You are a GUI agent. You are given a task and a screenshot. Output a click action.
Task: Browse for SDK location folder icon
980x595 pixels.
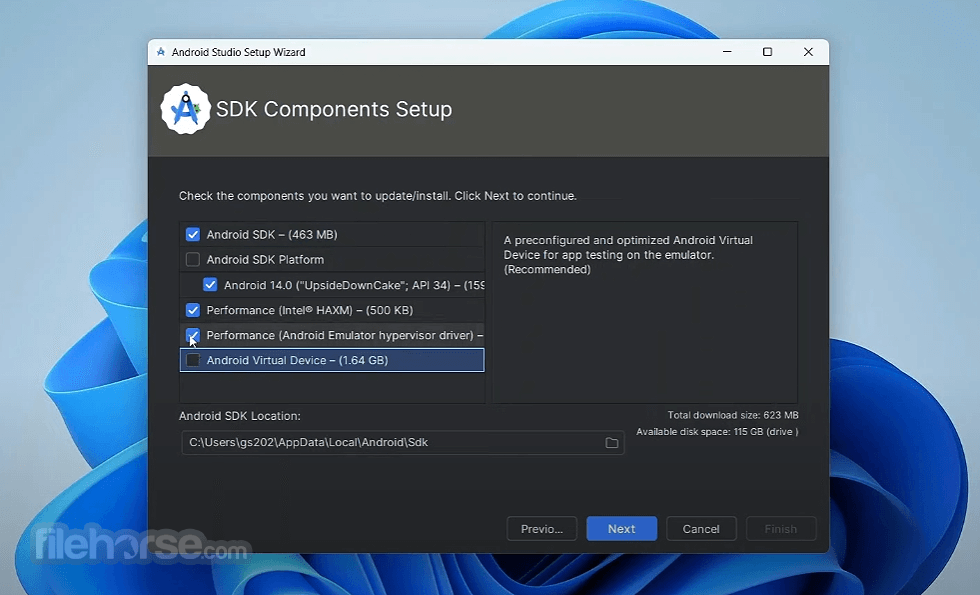click(612, 442)
